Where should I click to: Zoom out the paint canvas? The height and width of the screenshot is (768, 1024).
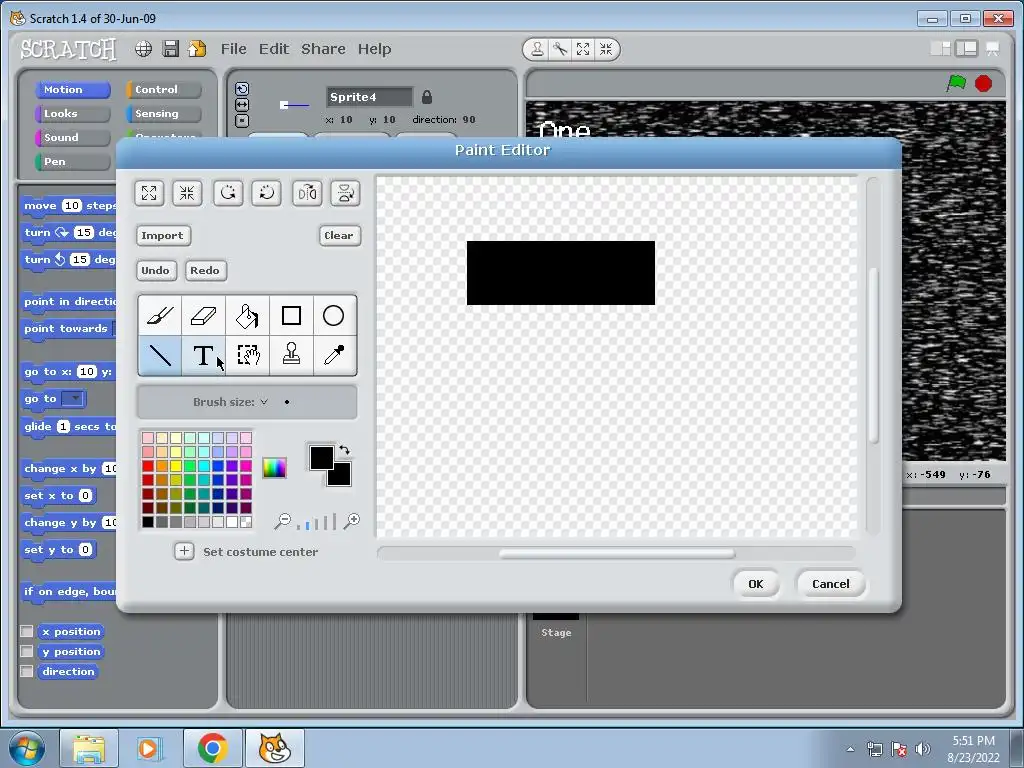(x=283, y=520)
